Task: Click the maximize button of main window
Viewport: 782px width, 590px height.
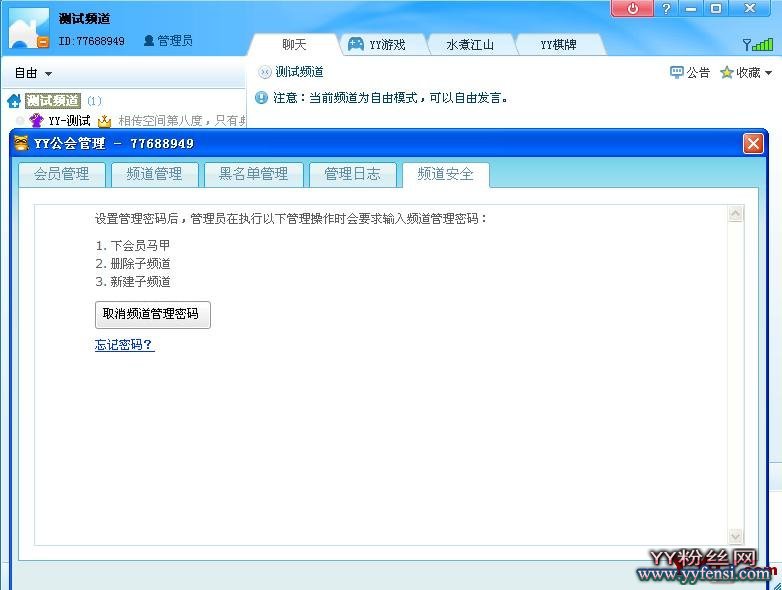Action: click(x=716, y=8)
